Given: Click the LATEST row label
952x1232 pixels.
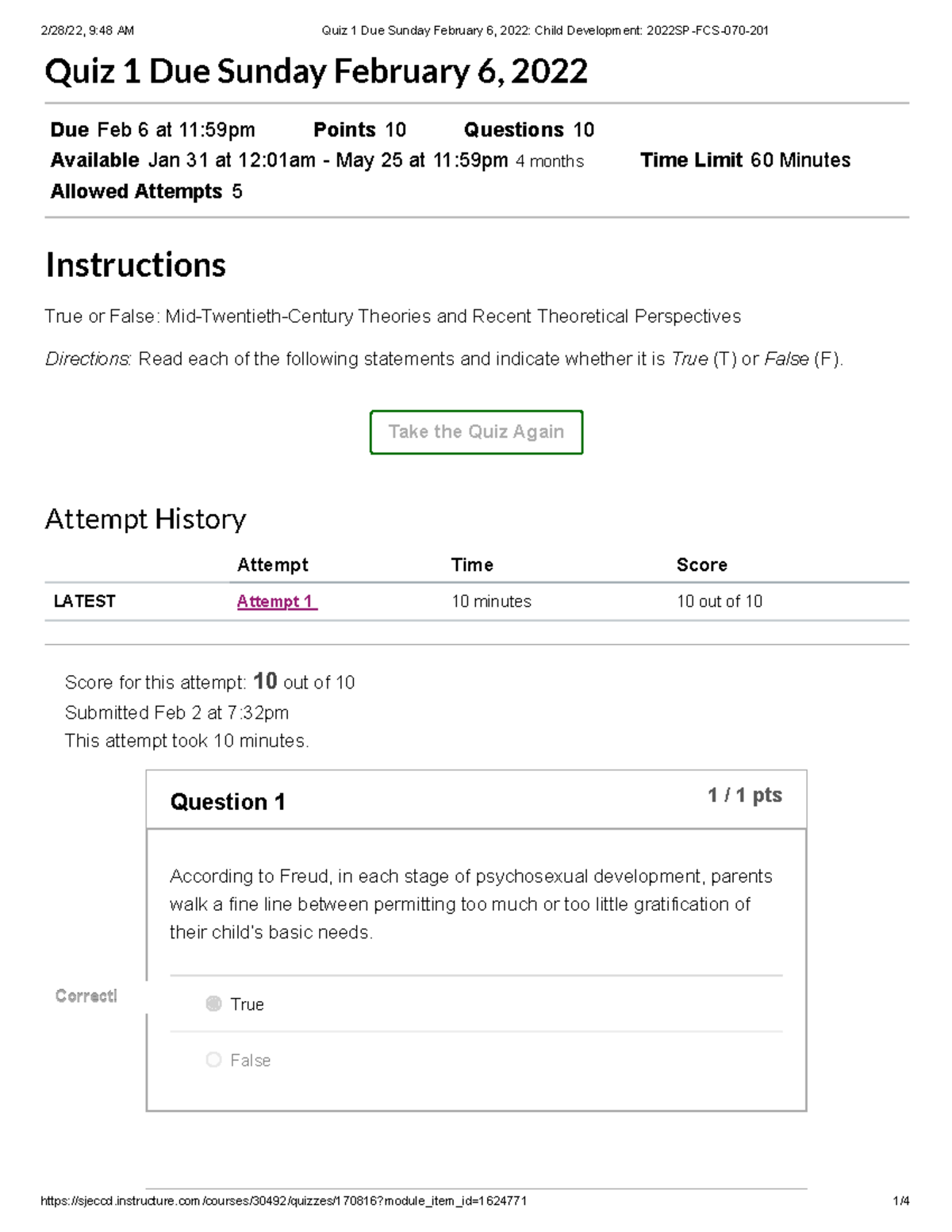Looking at the screenshot, I should (x=84, y=601).
